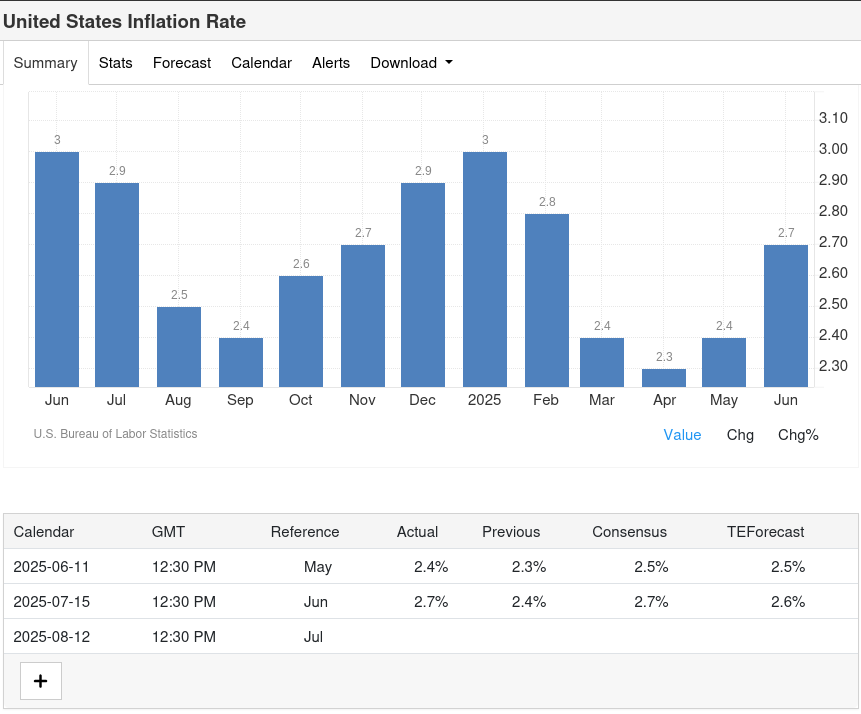
Task: Open the 2025-07-15 calendar entry
Action: [x=51, y=602]
